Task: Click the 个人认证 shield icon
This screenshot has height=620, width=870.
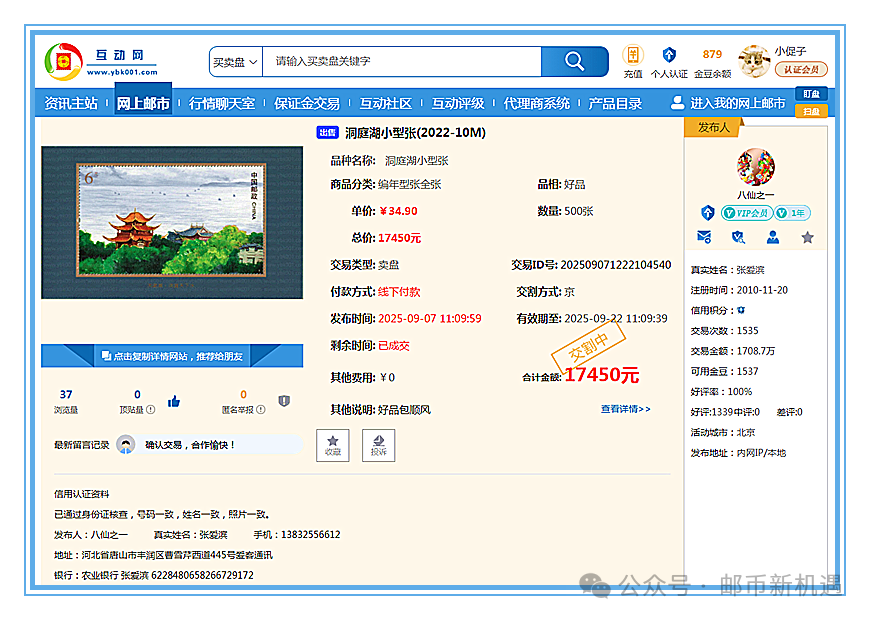Action: click(669, 55)
